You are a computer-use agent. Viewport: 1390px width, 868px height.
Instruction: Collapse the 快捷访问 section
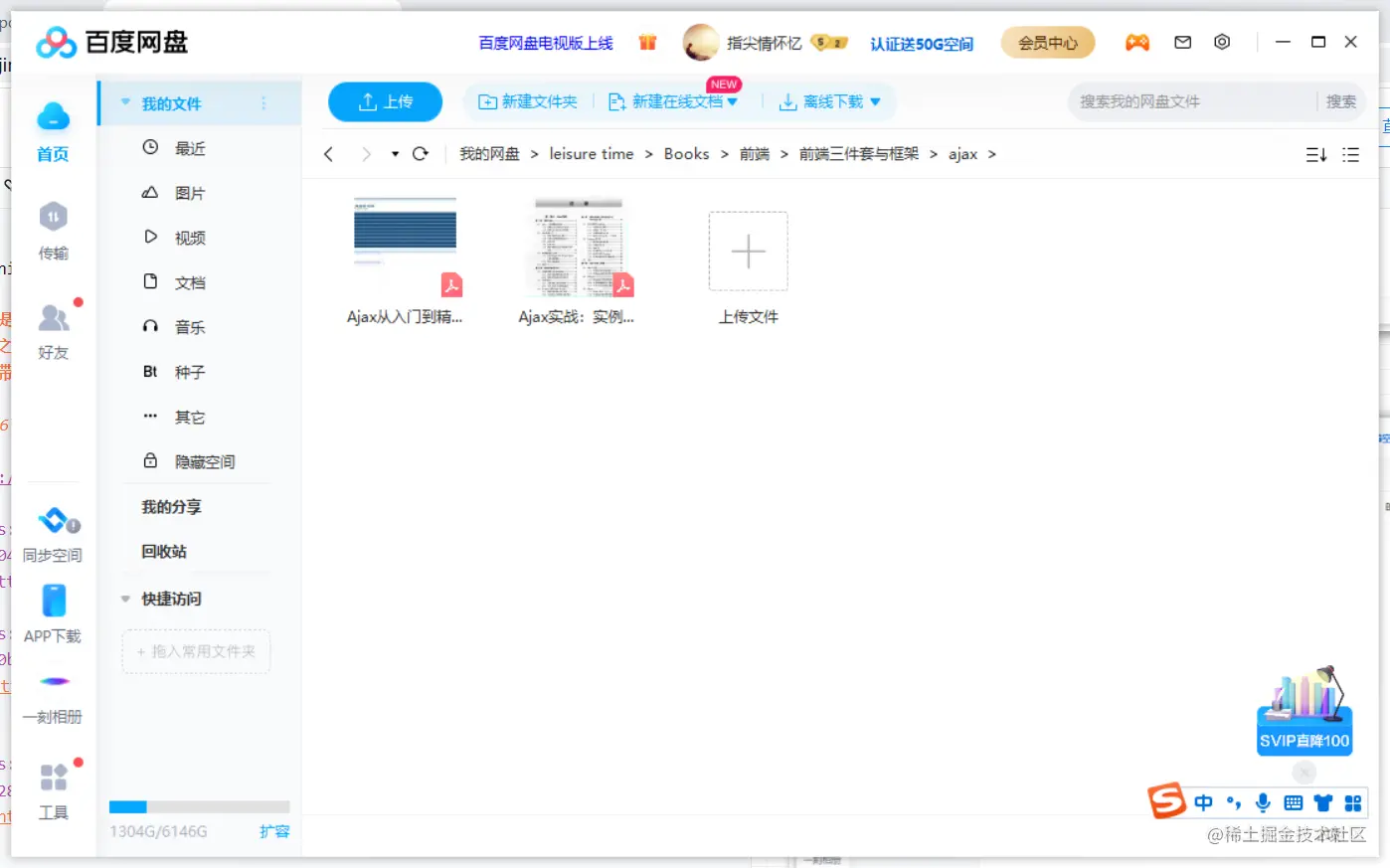coord(125,599)
